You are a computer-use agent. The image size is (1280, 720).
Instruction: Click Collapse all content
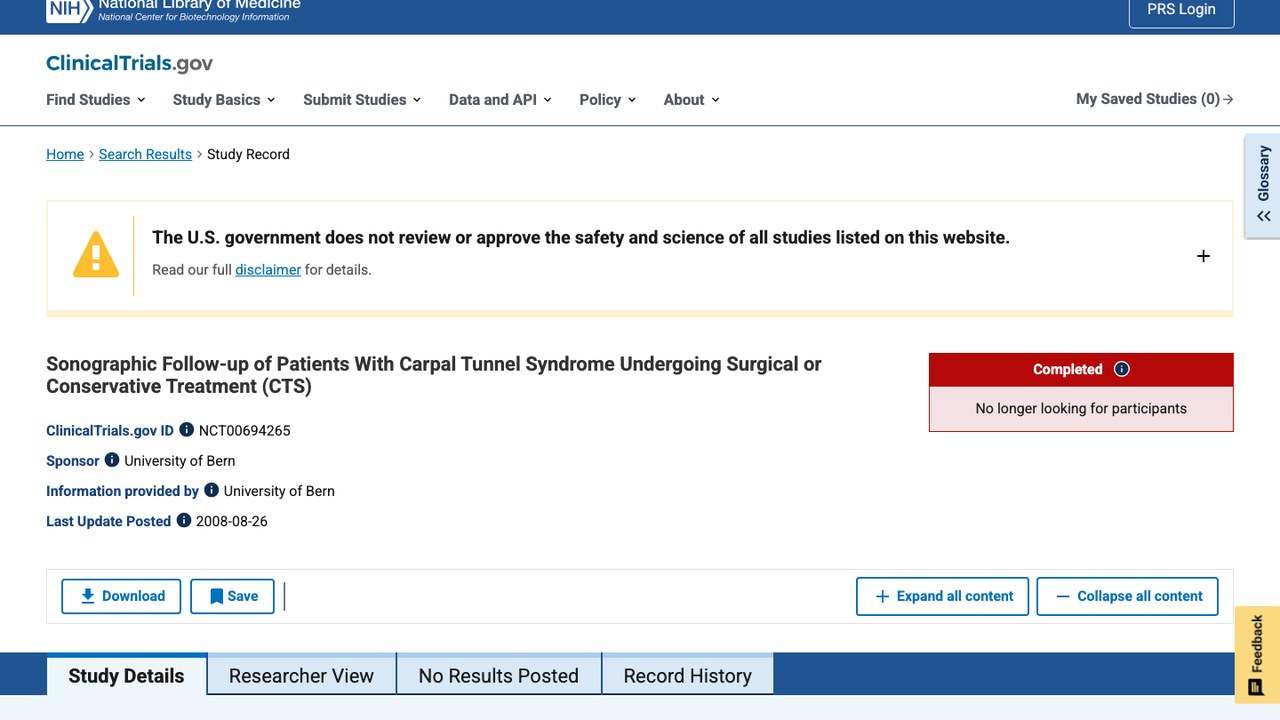[1127, 596]
